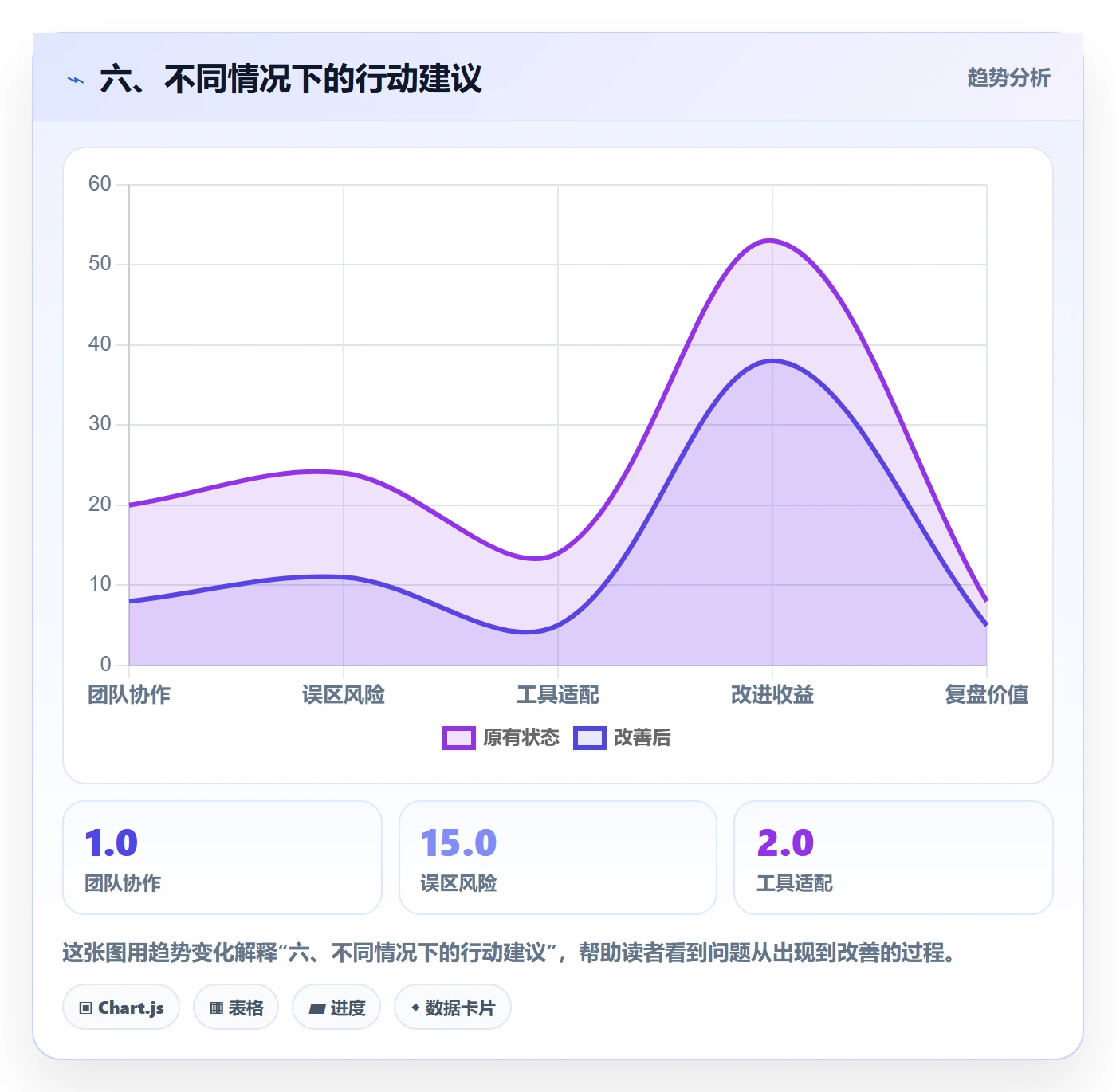This screenshot has width=1116, height=1092.
Task: Hide the 原有状态 series via its legend label
Action: [x=521, y=738]
